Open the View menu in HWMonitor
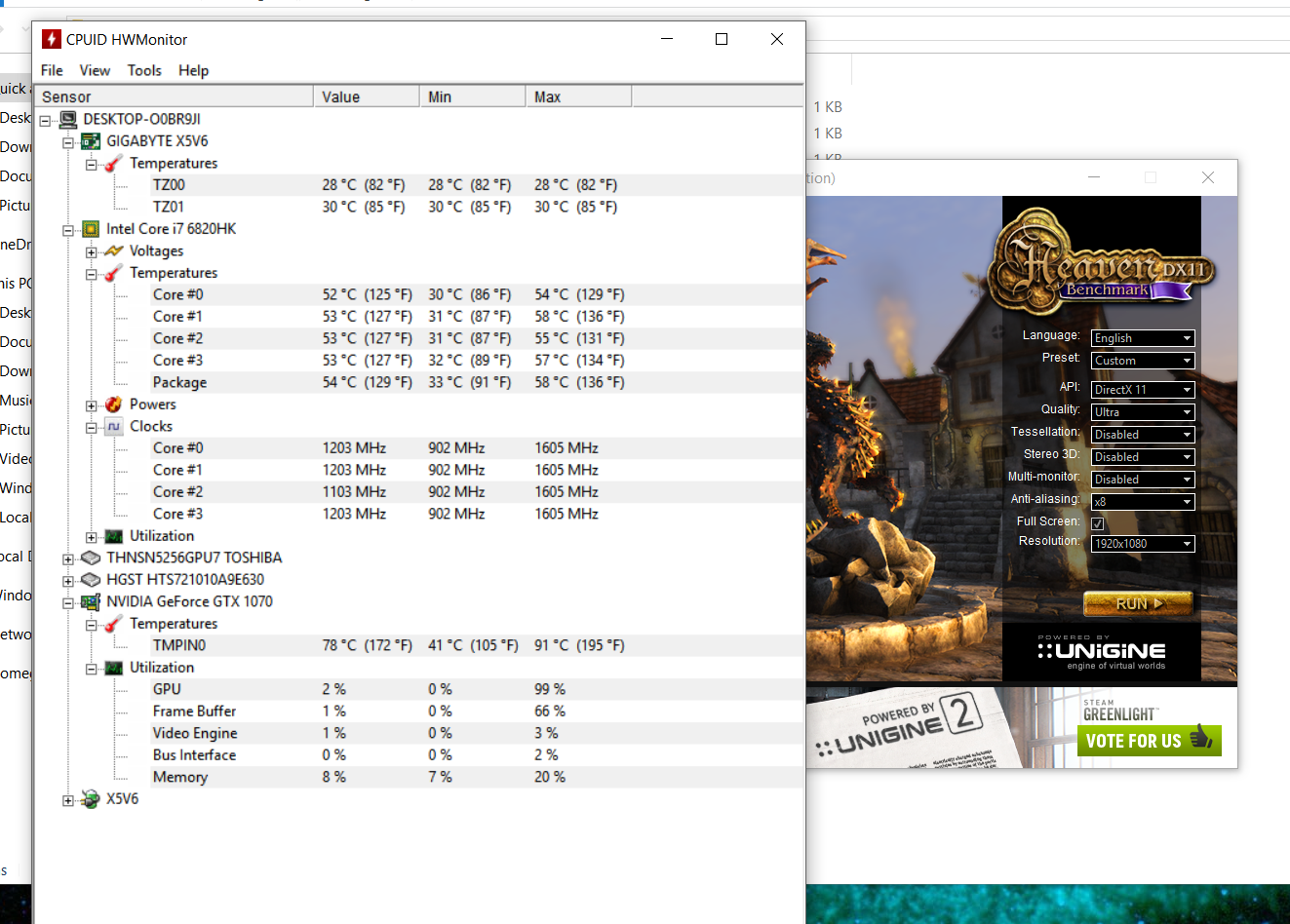This screenshot has height=924, width=1290. click(95, 70)
